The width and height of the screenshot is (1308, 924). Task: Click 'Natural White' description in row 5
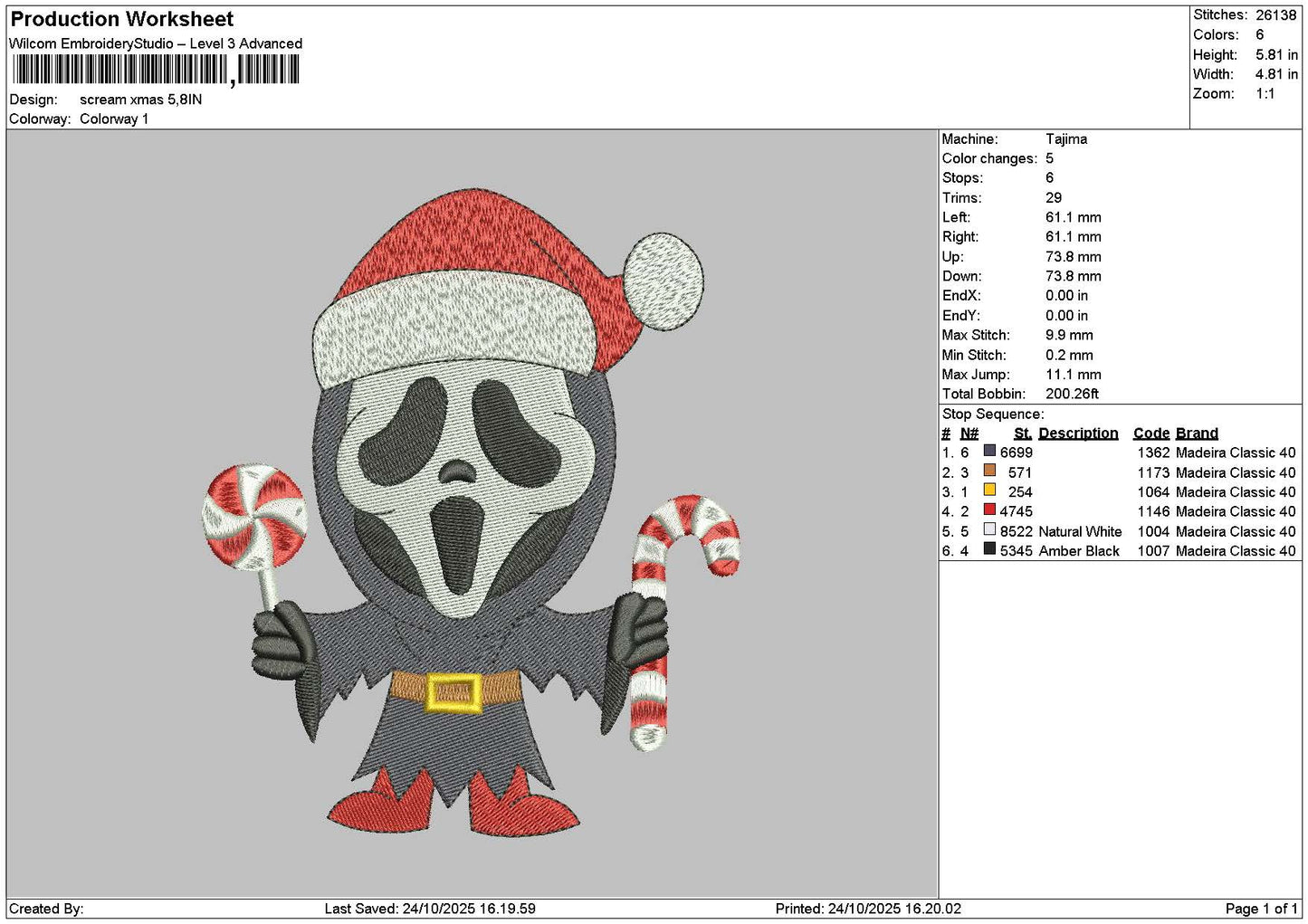(1080, 531)
